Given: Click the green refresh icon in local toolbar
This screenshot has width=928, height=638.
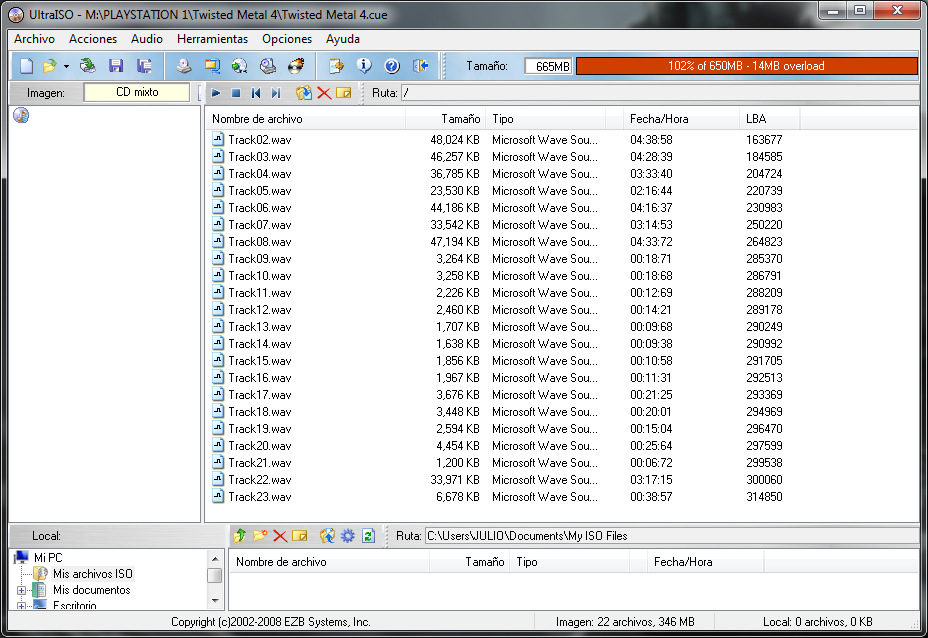Looking at the screenshot, I should point(368,536).
